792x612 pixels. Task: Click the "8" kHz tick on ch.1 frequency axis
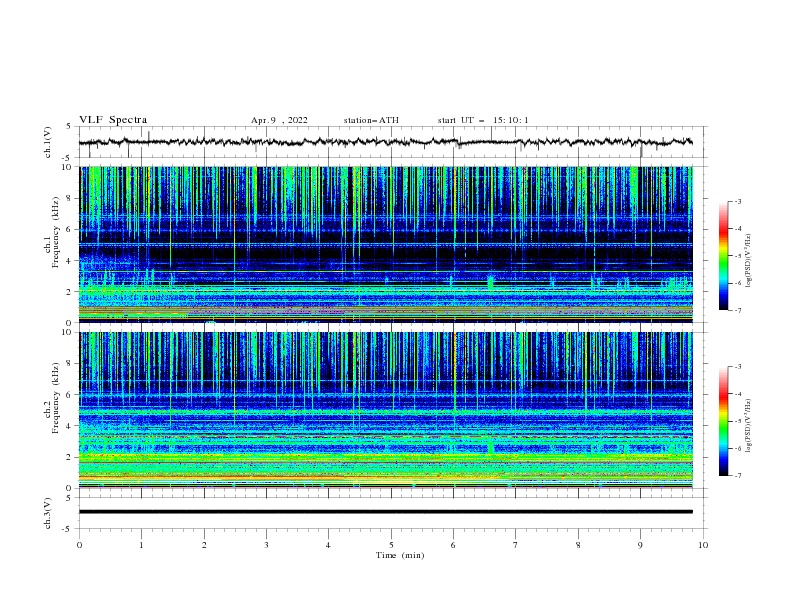(70, 198)
